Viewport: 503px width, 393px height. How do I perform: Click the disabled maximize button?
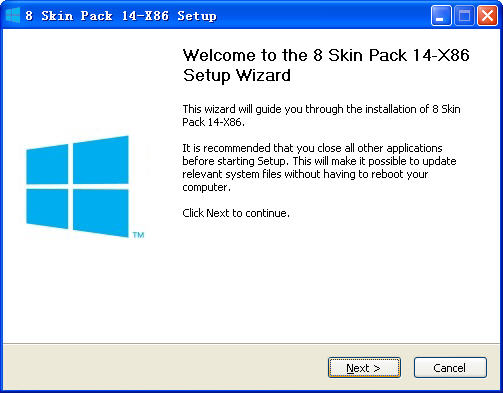464,16
